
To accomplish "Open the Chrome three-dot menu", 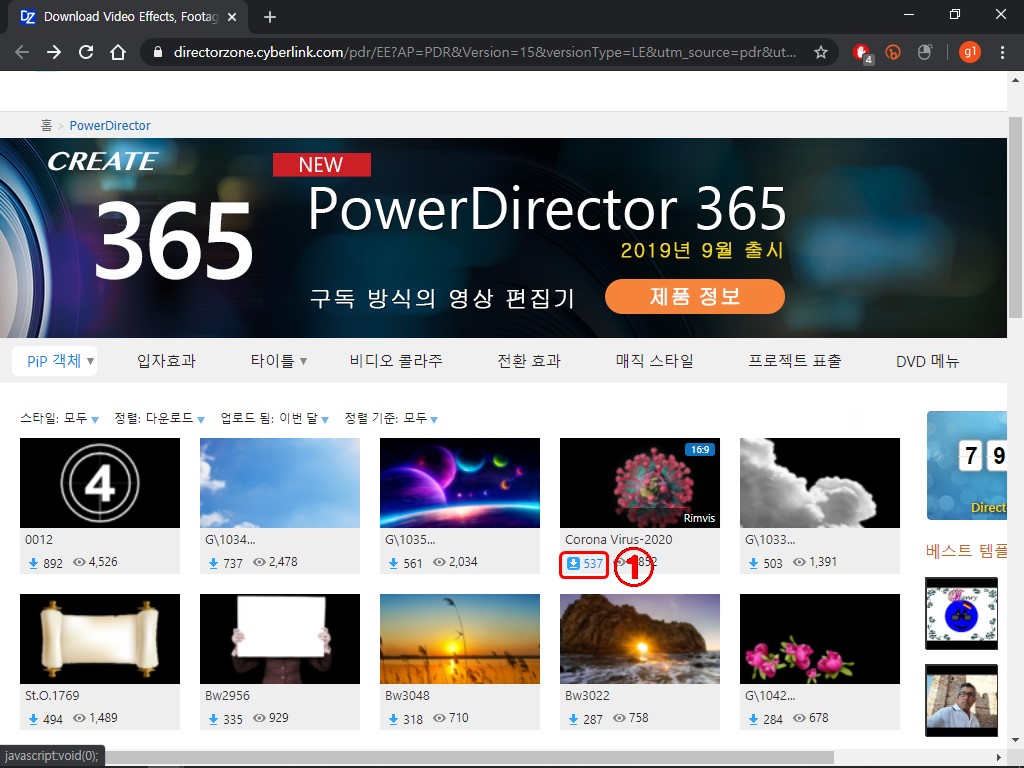I will point(1002,52).
